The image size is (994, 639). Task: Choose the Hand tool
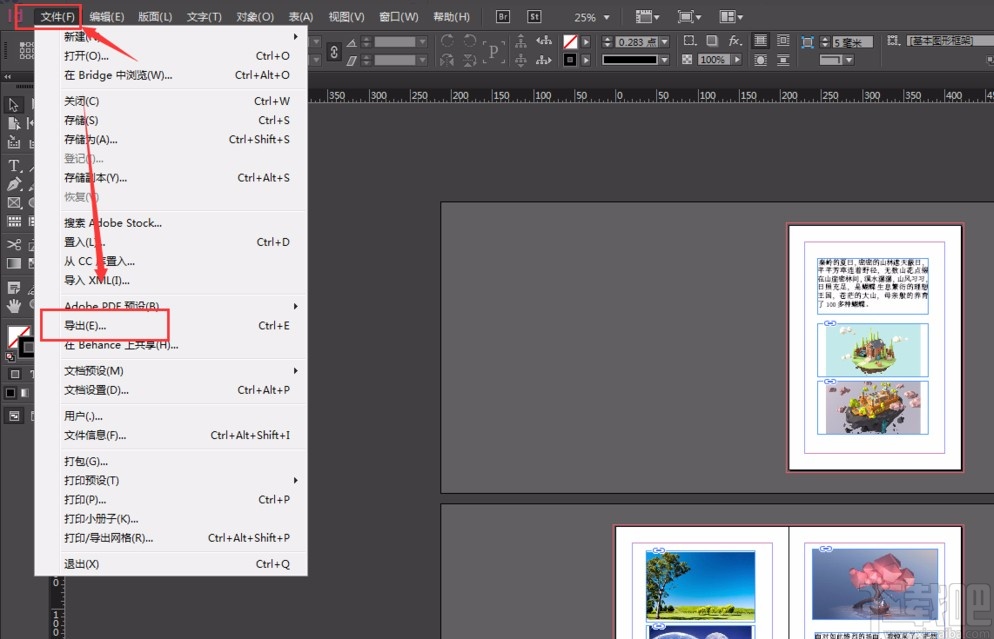click(x=14, y=304)
